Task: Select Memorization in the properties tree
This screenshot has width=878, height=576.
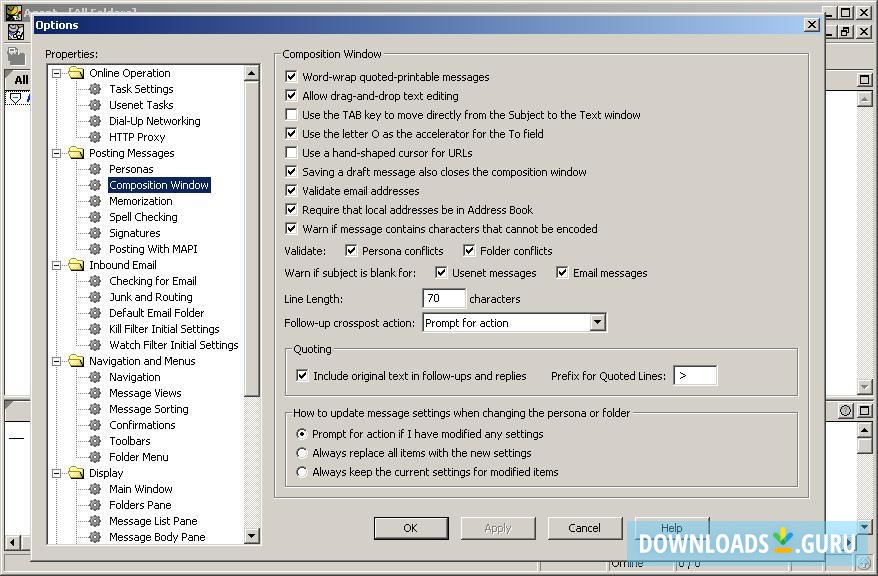Action: point(140,201)
